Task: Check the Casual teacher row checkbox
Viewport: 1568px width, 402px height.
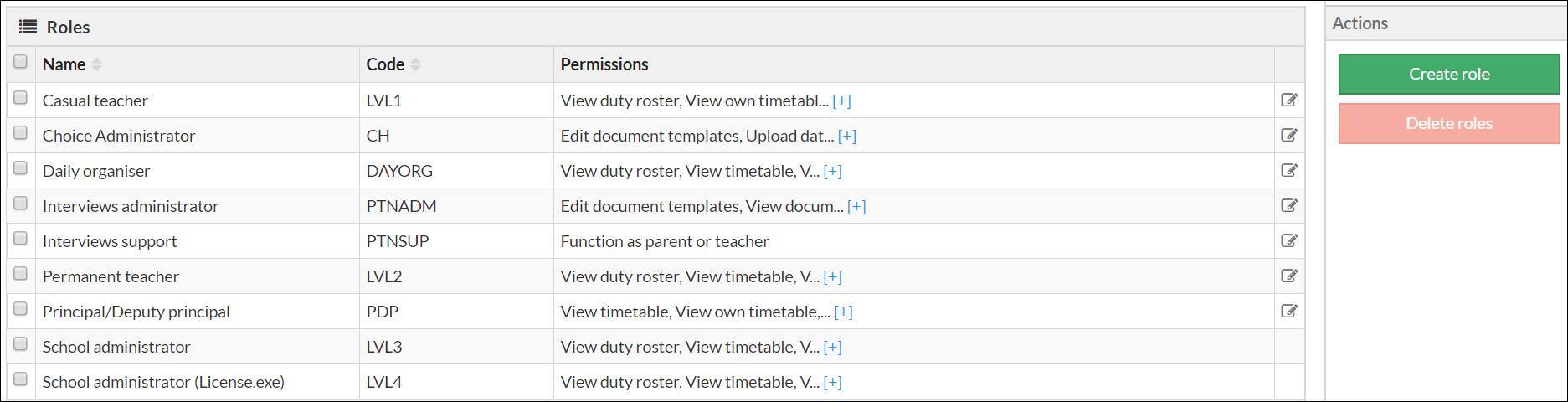Action: click(21, 98)
